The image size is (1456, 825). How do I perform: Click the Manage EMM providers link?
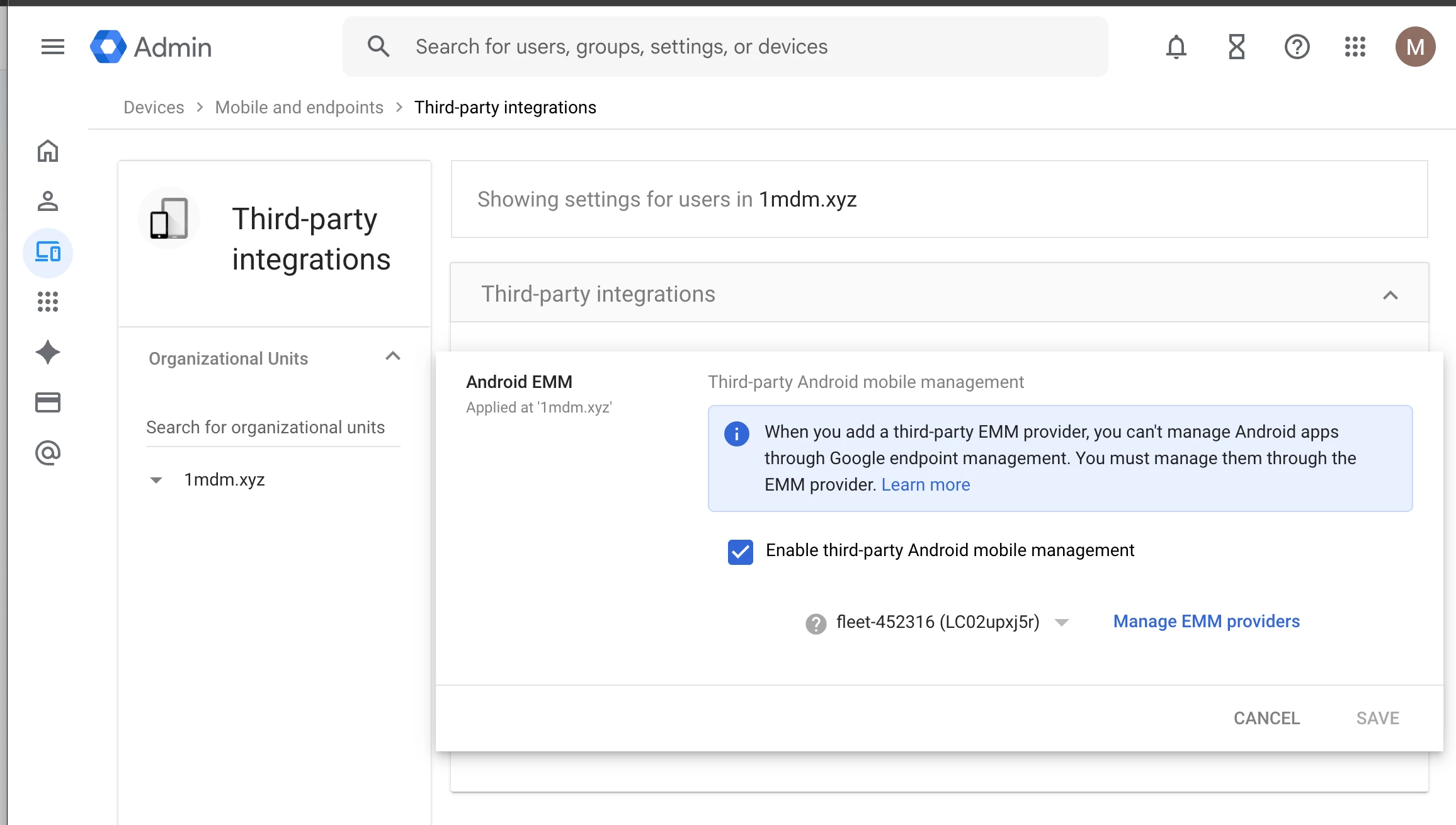[1206, 622]
